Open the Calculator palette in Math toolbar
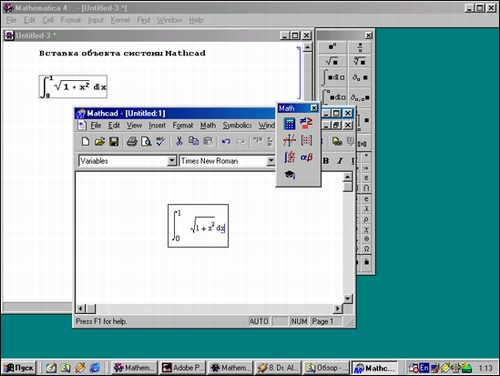The height and width of the screenshot is (376, 500). point(289,124)
